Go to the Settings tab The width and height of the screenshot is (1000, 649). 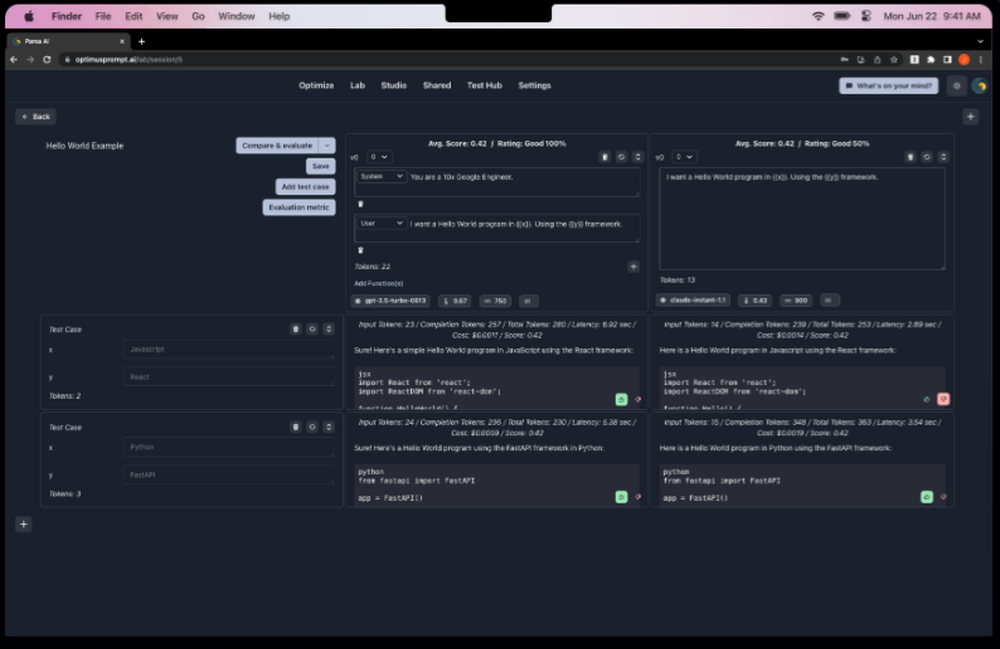click(534, 85)
